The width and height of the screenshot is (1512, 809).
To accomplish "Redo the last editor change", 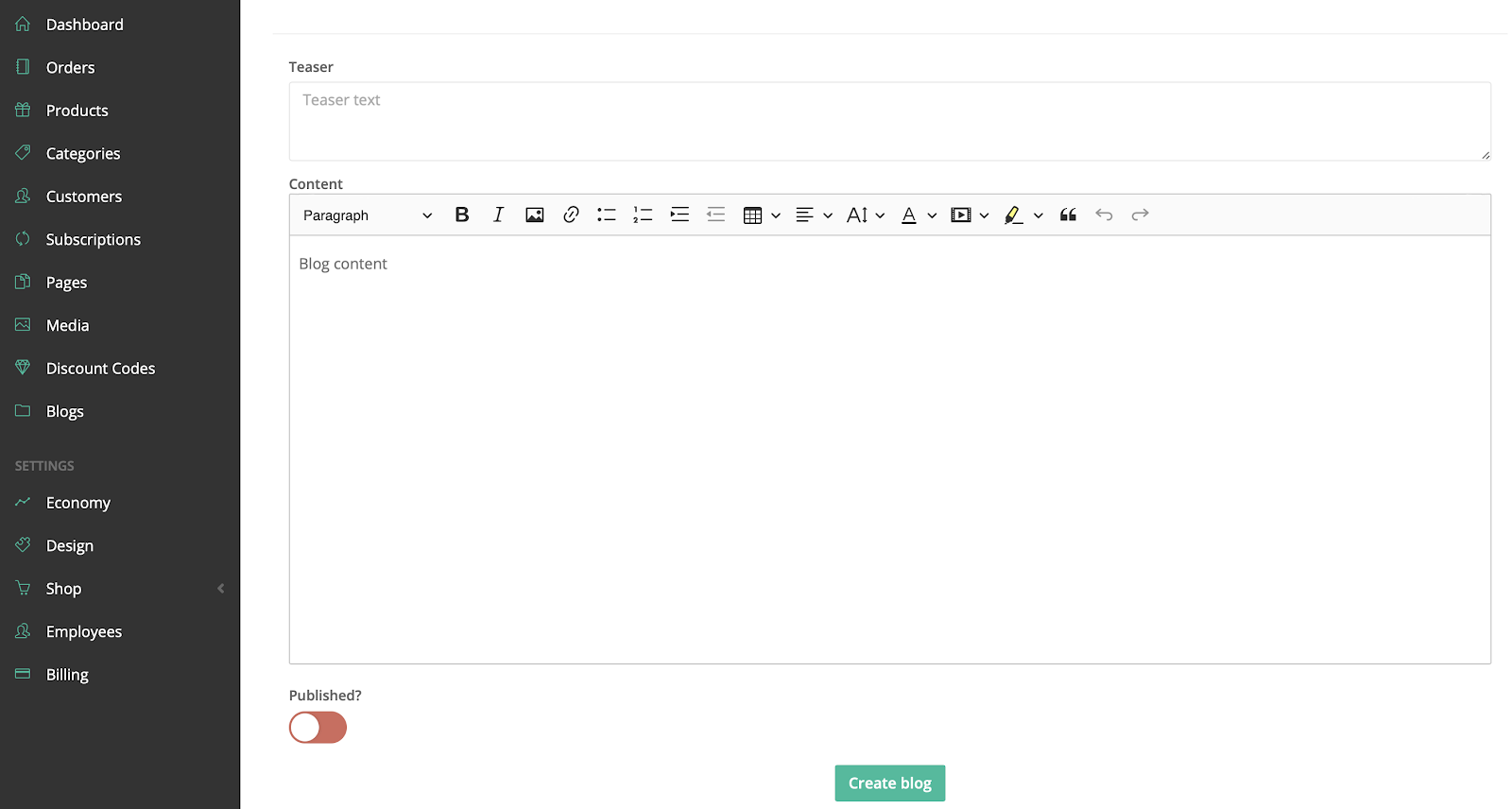I will click(1141, 215).
